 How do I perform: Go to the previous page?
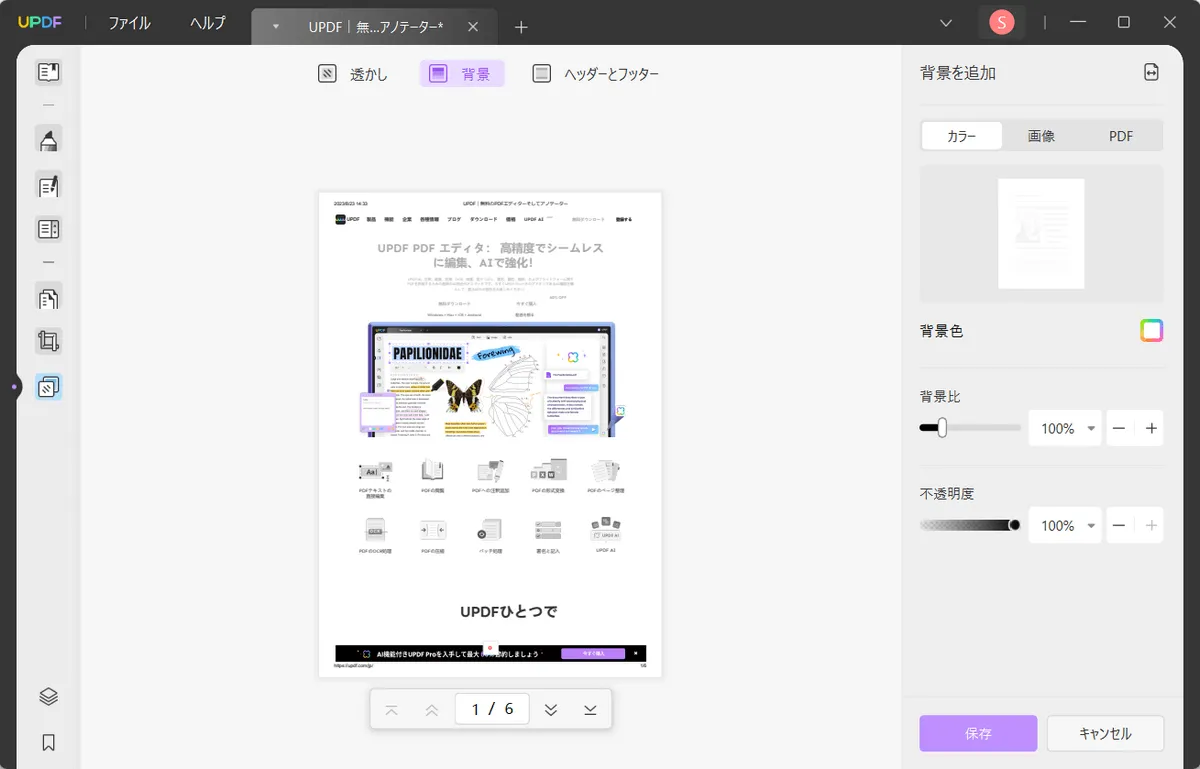[431, 709]
